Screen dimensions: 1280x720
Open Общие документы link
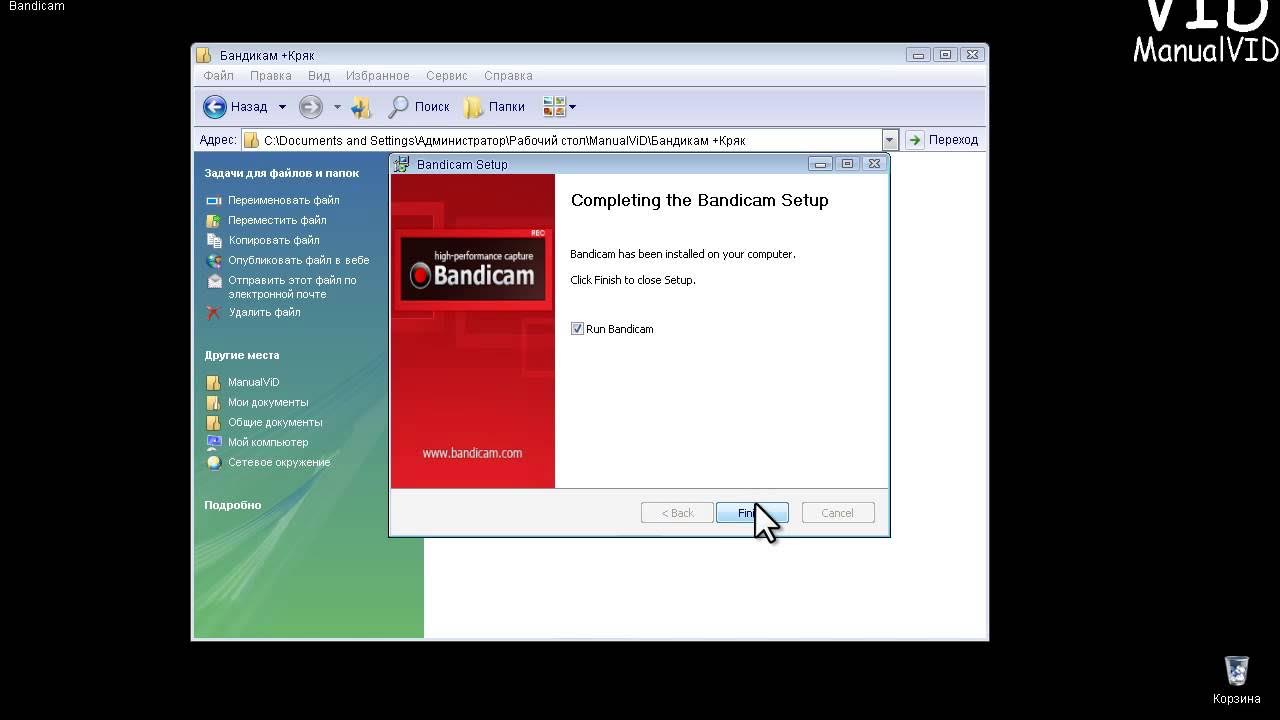(x=275, y=422)
